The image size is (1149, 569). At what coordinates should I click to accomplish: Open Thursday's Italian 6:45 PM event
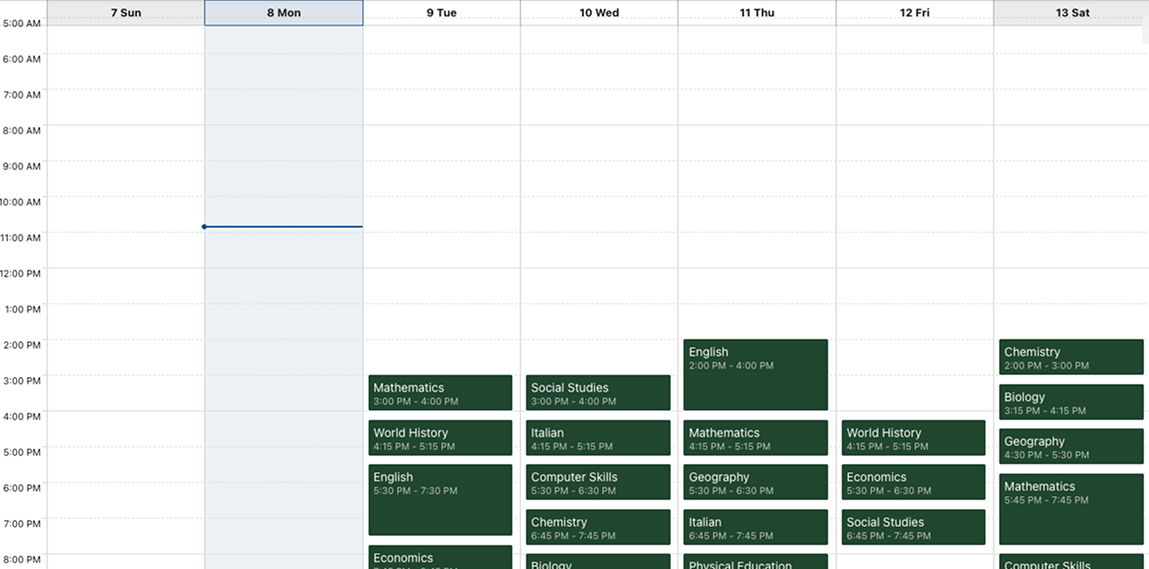click(755, 527)
